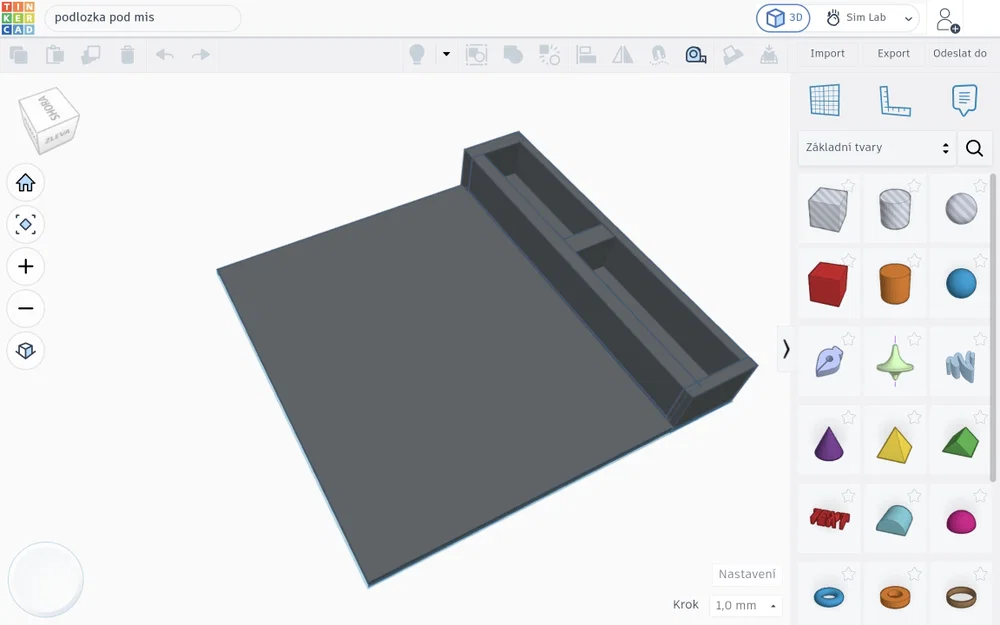Click the Export button
The image size is (1000, 625).
pyautogui.click(x=893, y=54)
